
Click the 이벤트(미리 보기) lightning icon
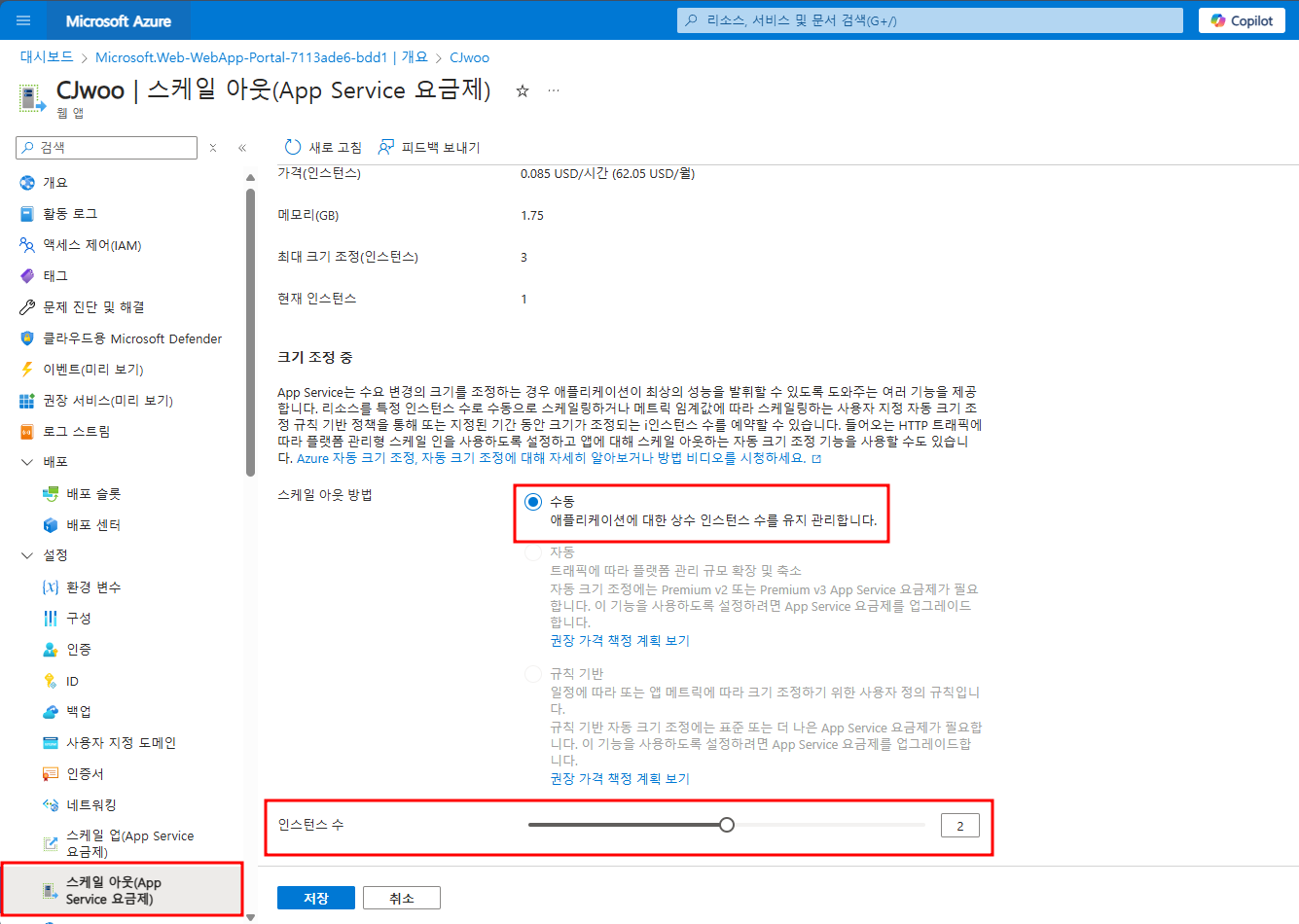tap(27, 370)
